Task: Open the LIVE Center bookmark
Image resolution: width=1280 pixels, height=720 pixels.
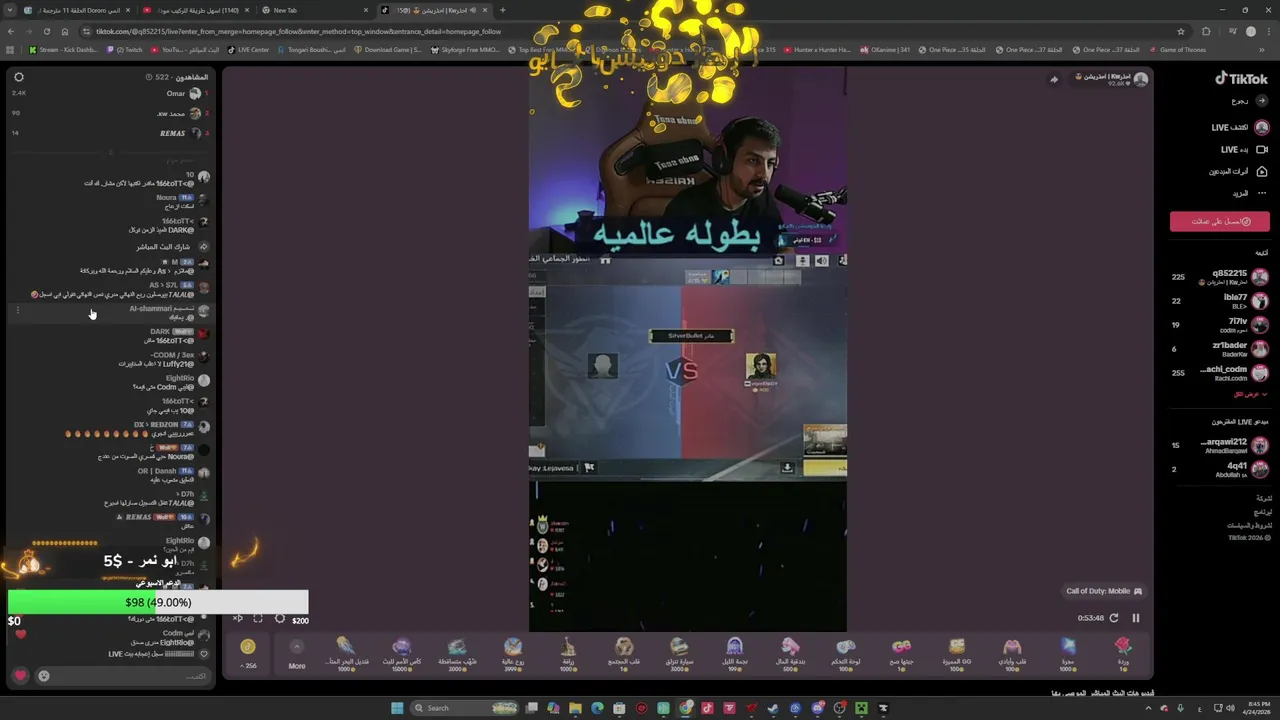Action: click(248, 49)
